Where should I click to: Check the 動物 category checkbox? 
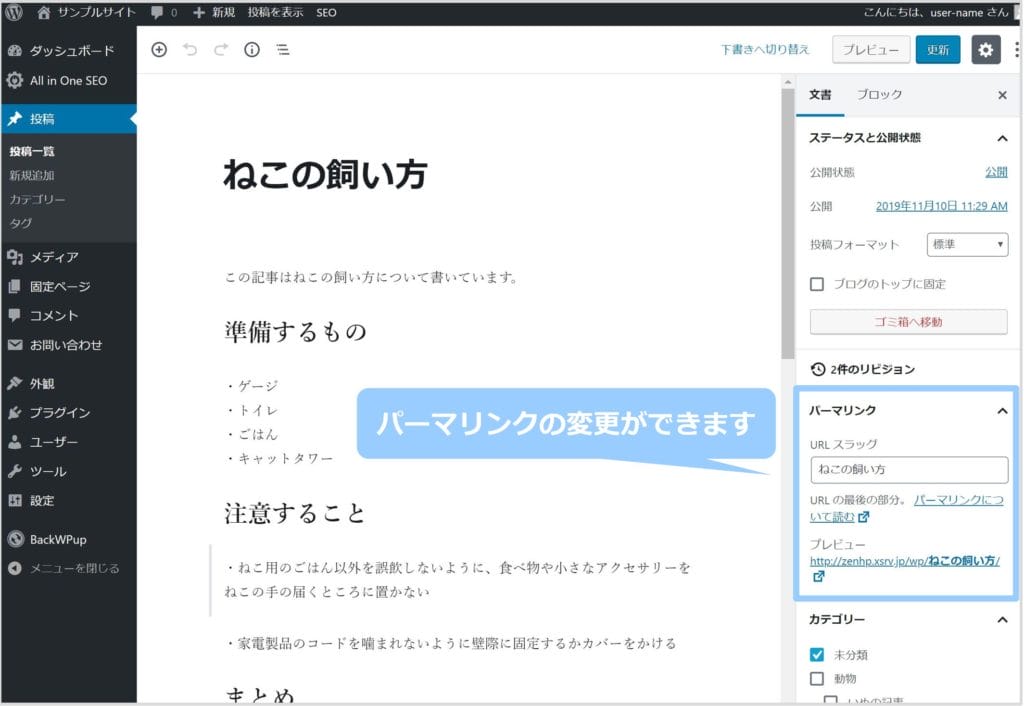coord(817,678)
